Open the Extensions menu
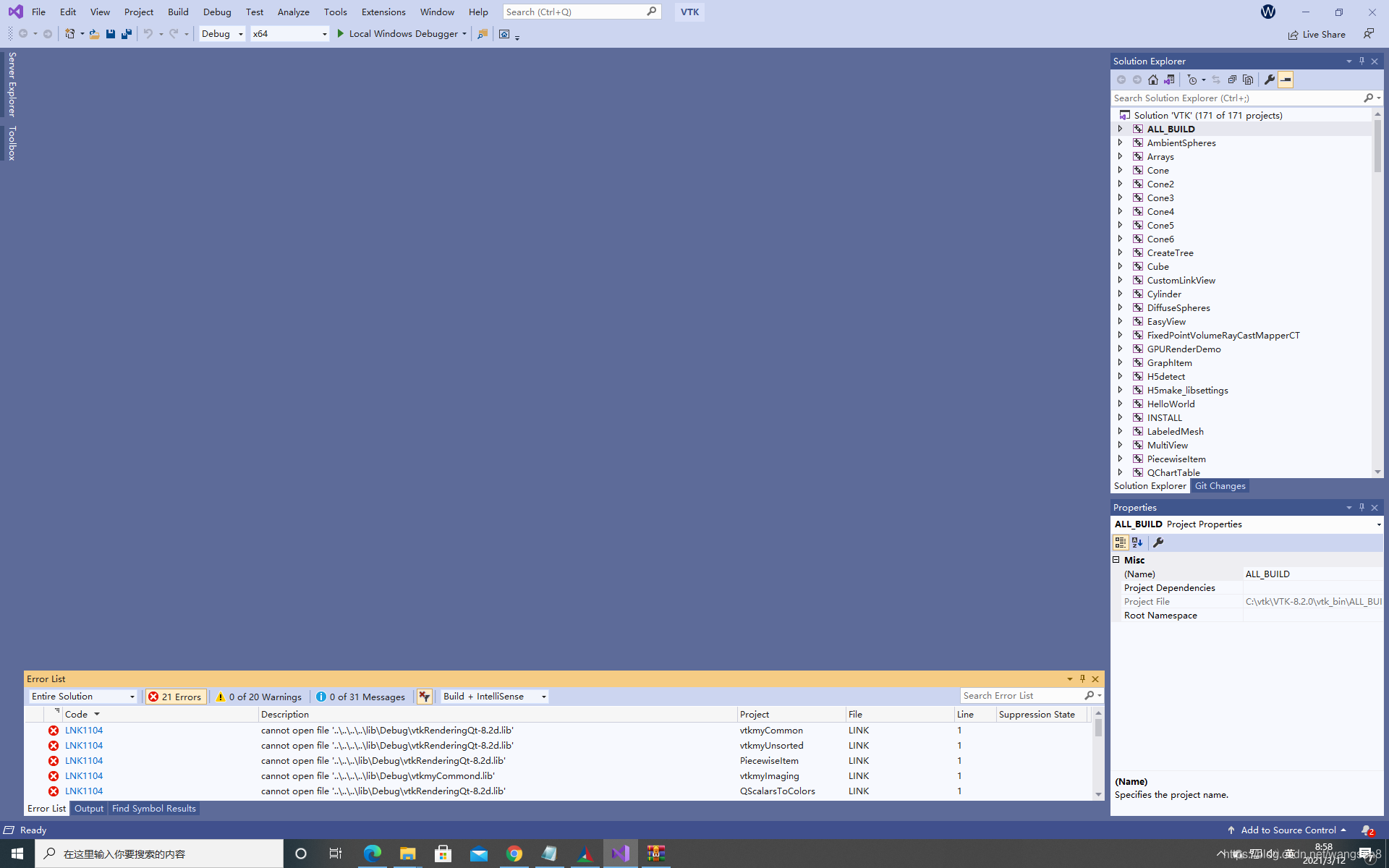This screenshot has width=1389, height=868. point(383,12)
